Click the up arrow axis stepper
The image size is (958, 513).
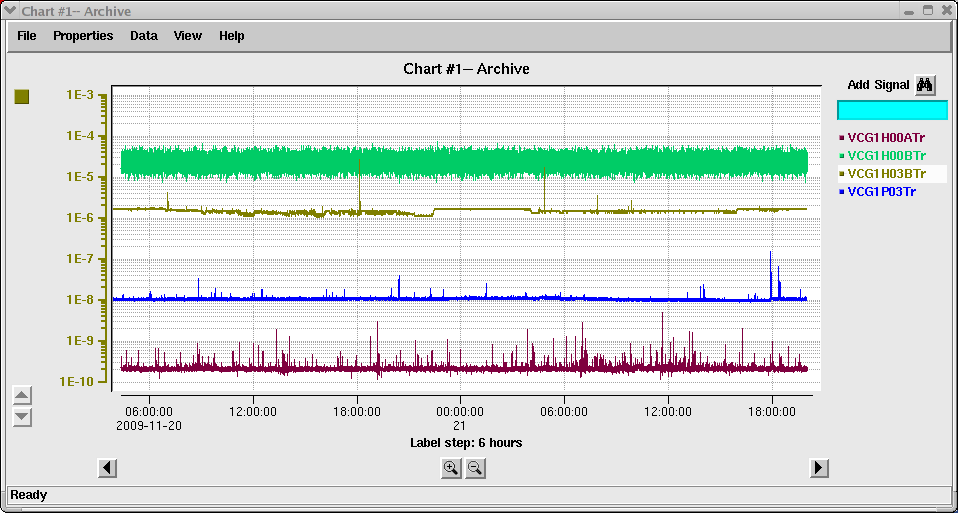22,395
